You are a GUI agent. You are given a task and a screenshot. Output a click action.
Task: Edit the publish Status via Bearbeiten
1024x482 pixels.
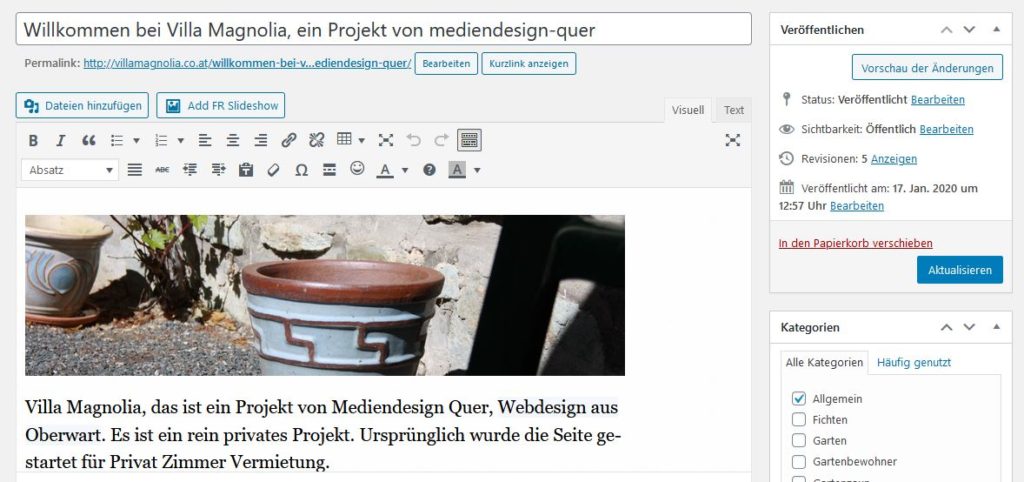tap(937, 100)
